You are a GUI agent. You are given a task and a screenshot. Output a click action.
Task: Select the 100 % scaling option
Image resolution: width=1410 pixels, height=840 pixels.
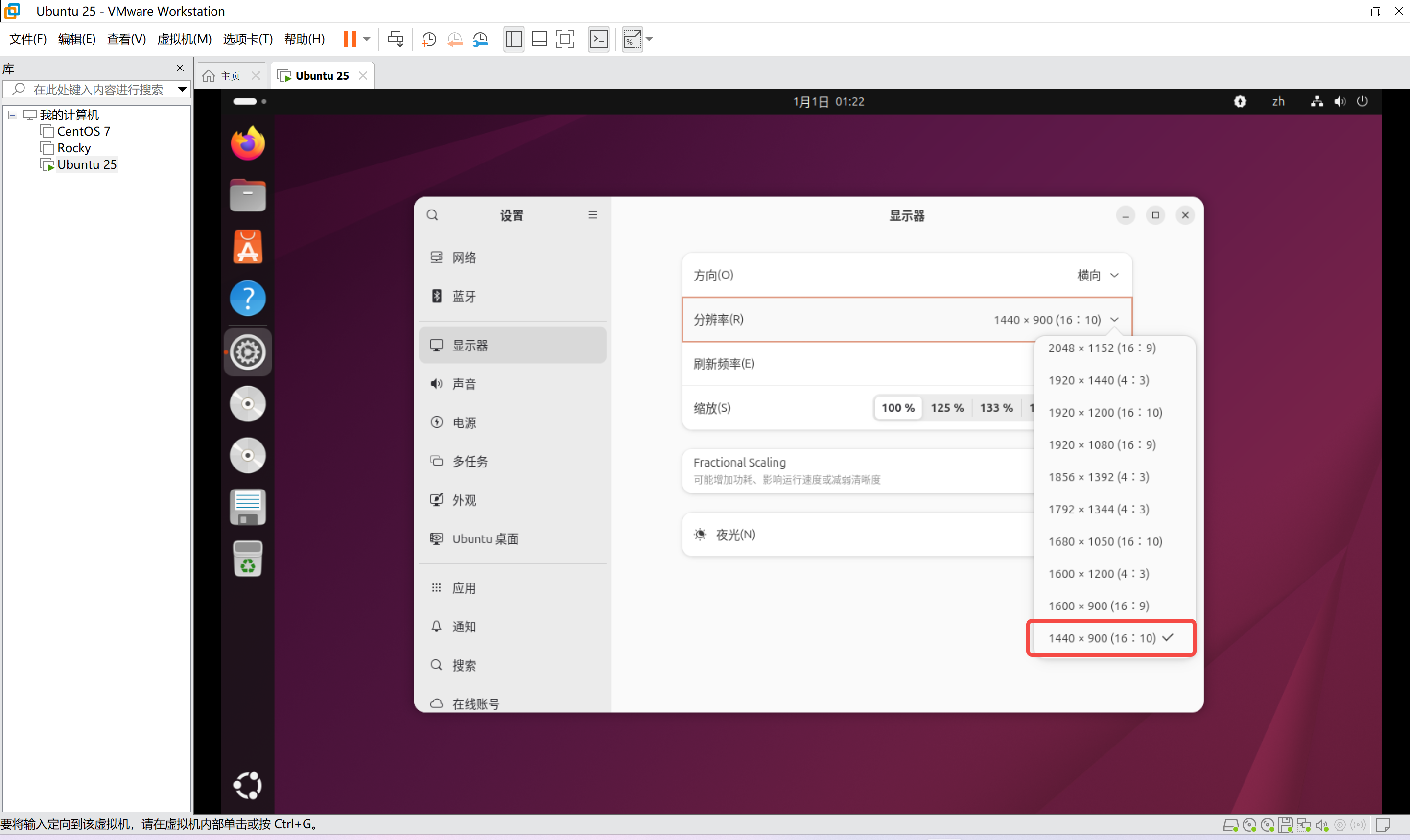click(898, 408)
